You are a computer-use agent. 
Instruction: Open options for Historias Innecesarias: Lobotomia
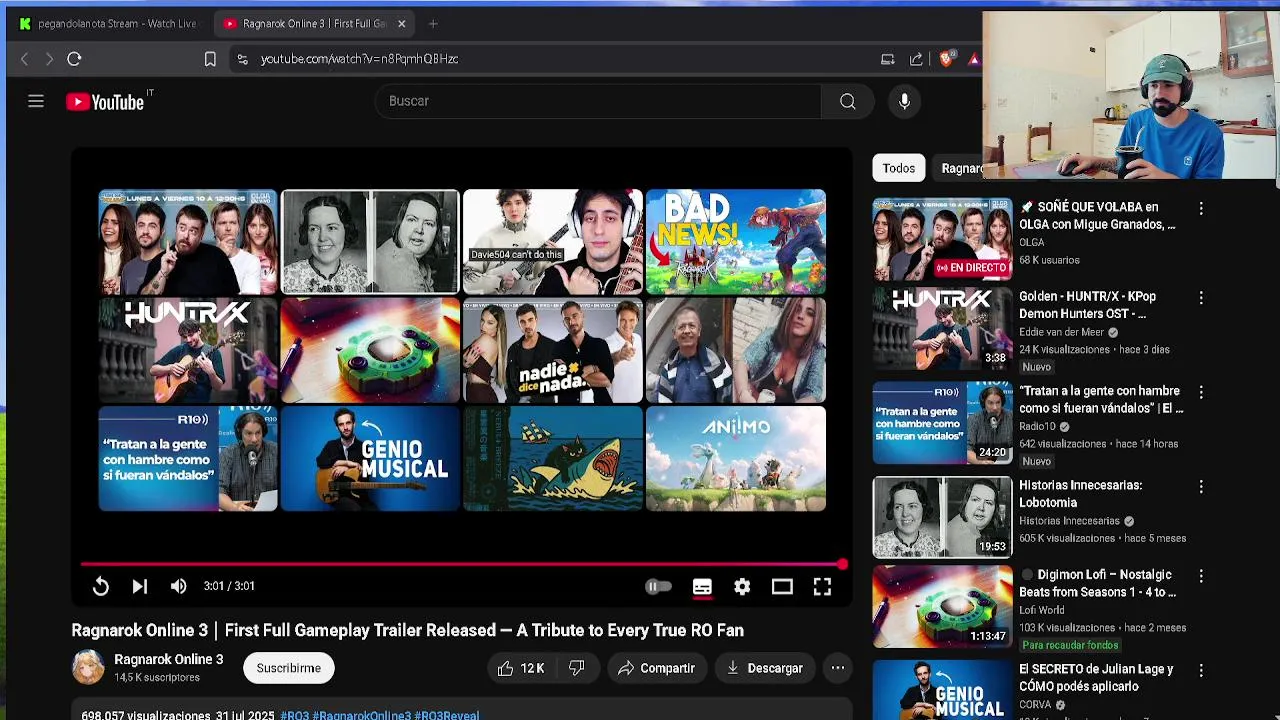[1201, 487]
